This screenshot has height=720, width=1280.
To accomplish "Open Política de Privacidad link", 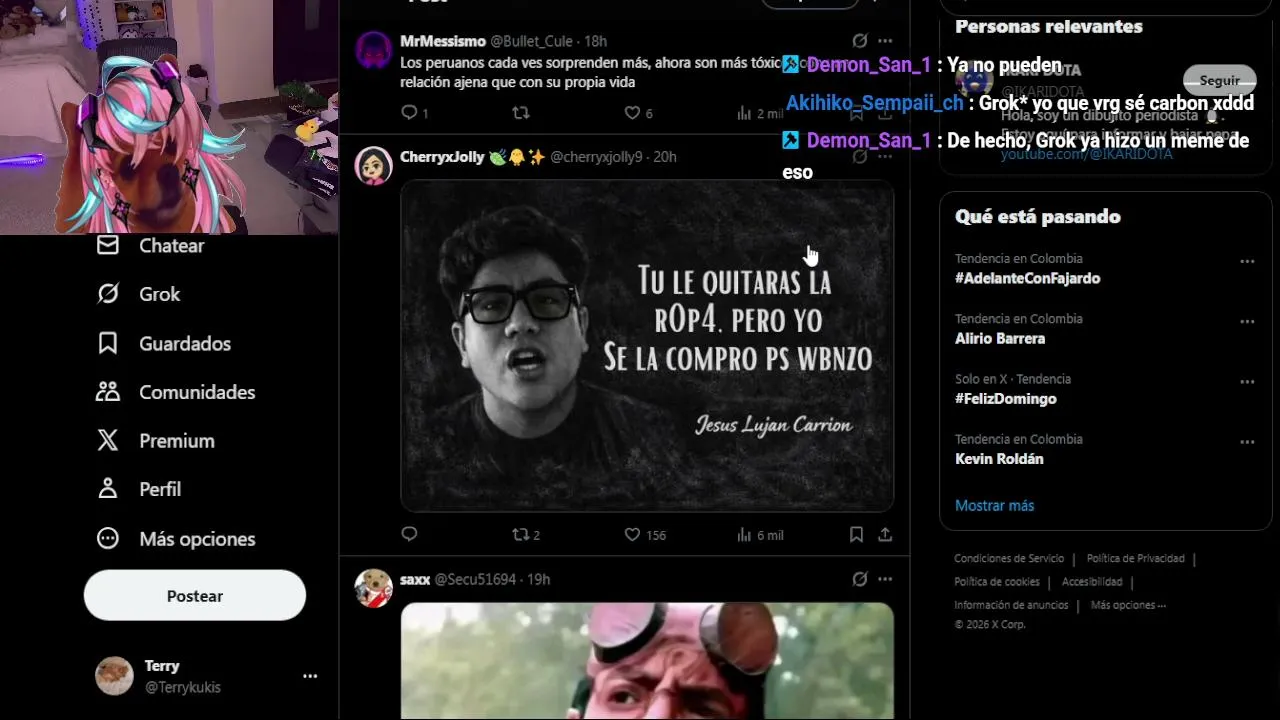I will (1135, 558).
